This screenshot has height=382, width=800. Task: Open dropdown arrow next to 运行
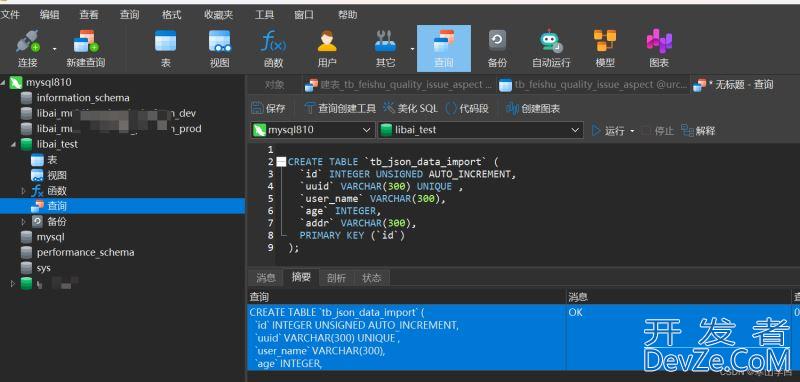[x=633, y=131]
